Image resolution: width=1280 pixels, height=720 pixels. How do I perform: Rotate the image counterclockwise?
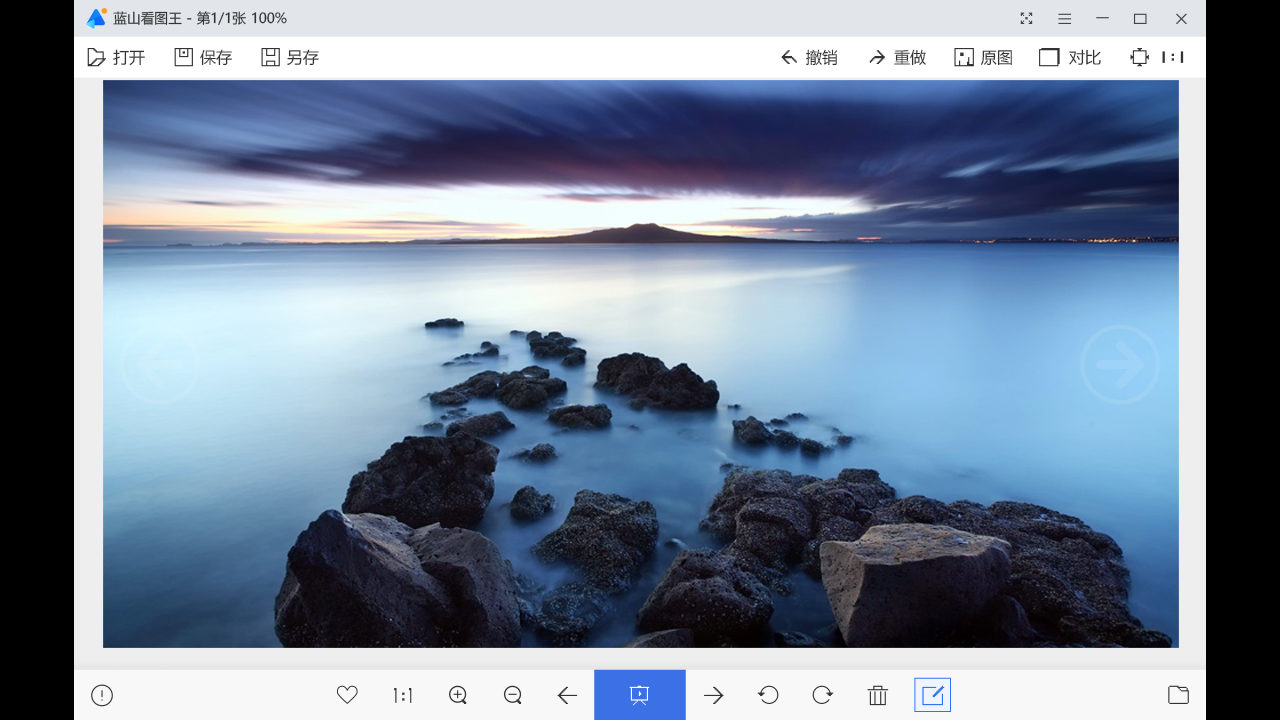(768, 695)
